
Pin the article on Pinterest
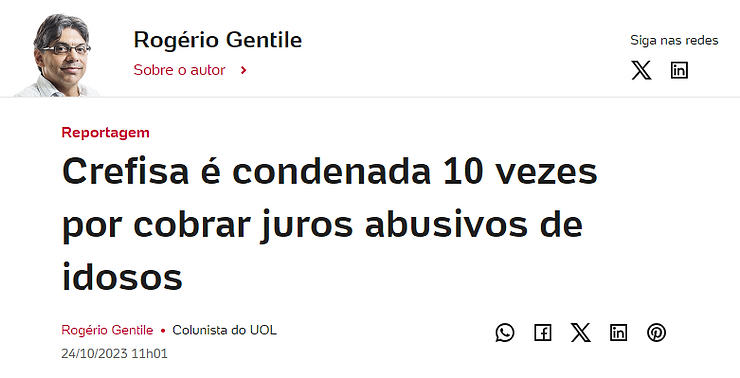point(656,333)
